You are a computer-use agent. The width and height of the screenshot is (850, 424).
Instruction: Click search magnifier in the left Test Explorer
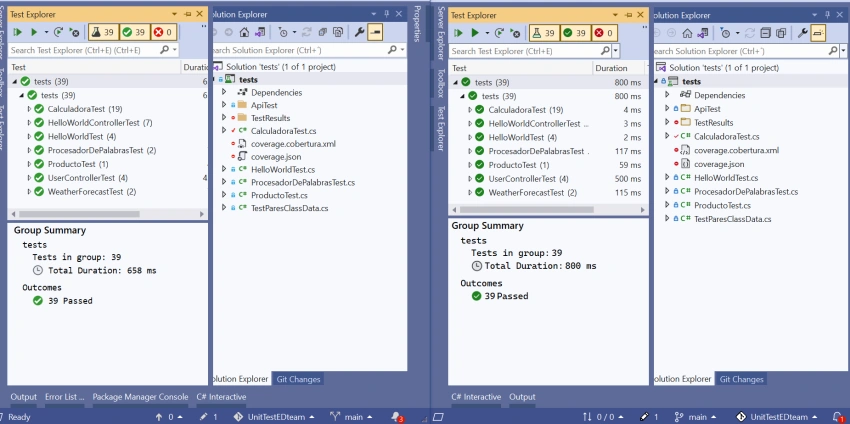click(x=164, y=50)
